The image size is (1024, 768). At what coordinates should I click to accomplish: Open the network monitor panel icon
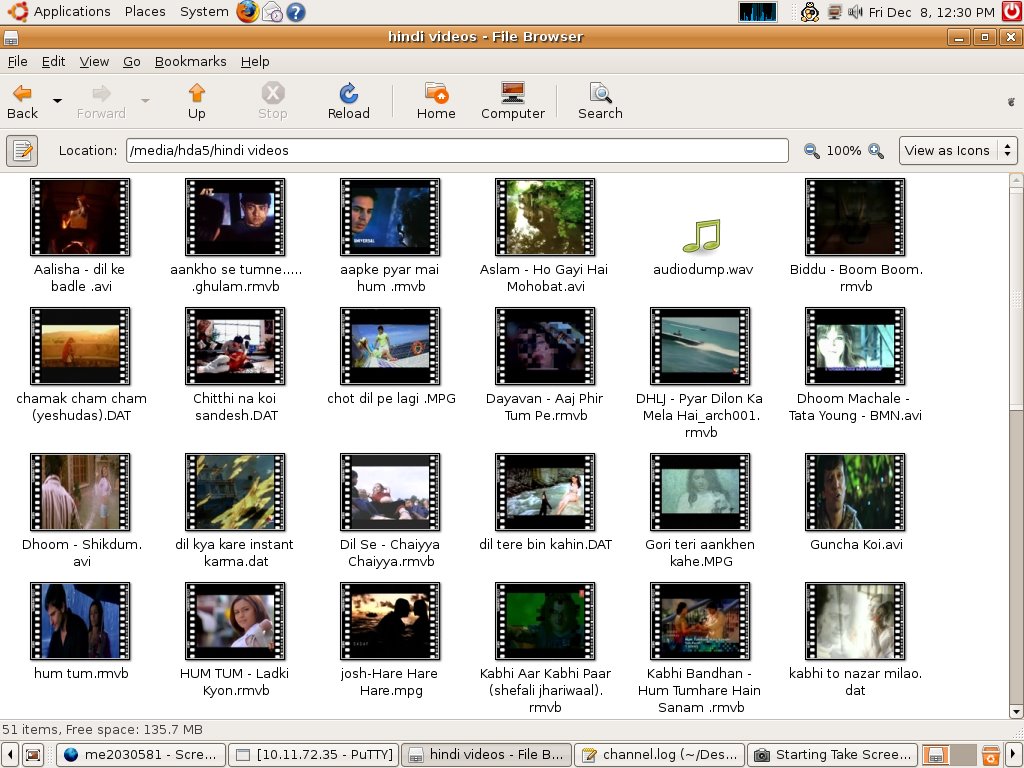pos(835,12)
